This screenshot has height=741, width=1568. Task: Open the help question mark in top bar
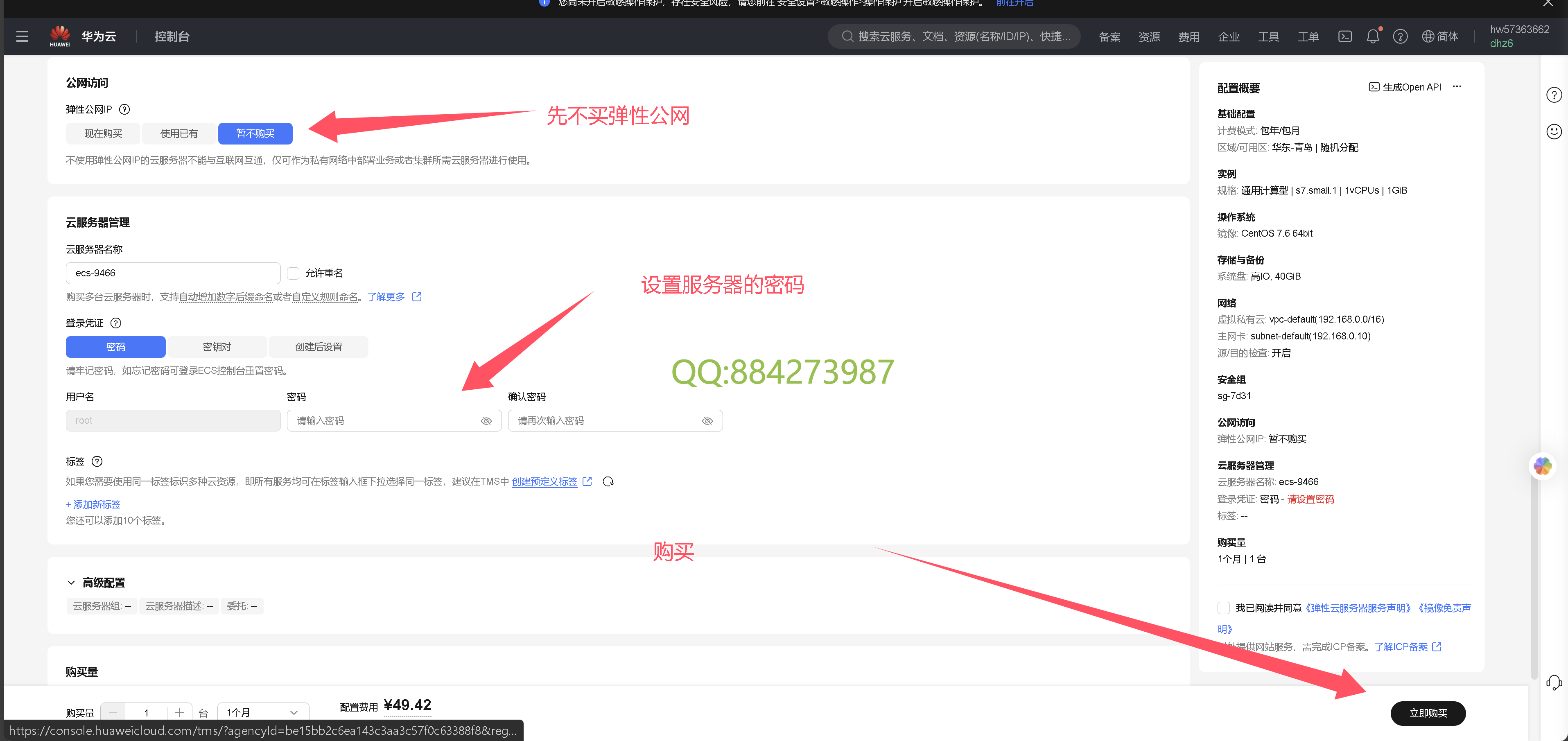(x=1401, y=36)
